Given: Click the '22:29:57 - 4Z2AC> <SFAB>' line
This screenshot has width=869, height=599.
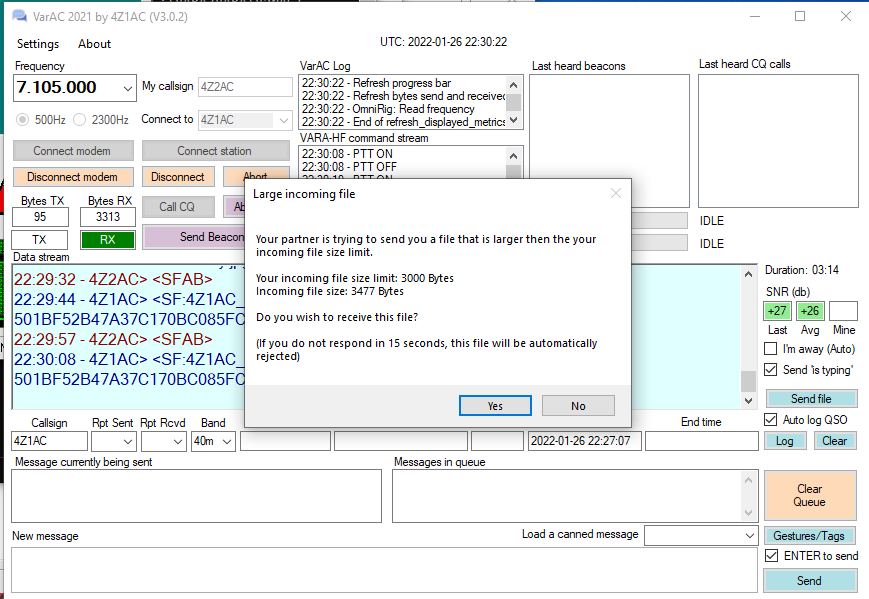Looking at the screenshot, I should coord(113,339).
